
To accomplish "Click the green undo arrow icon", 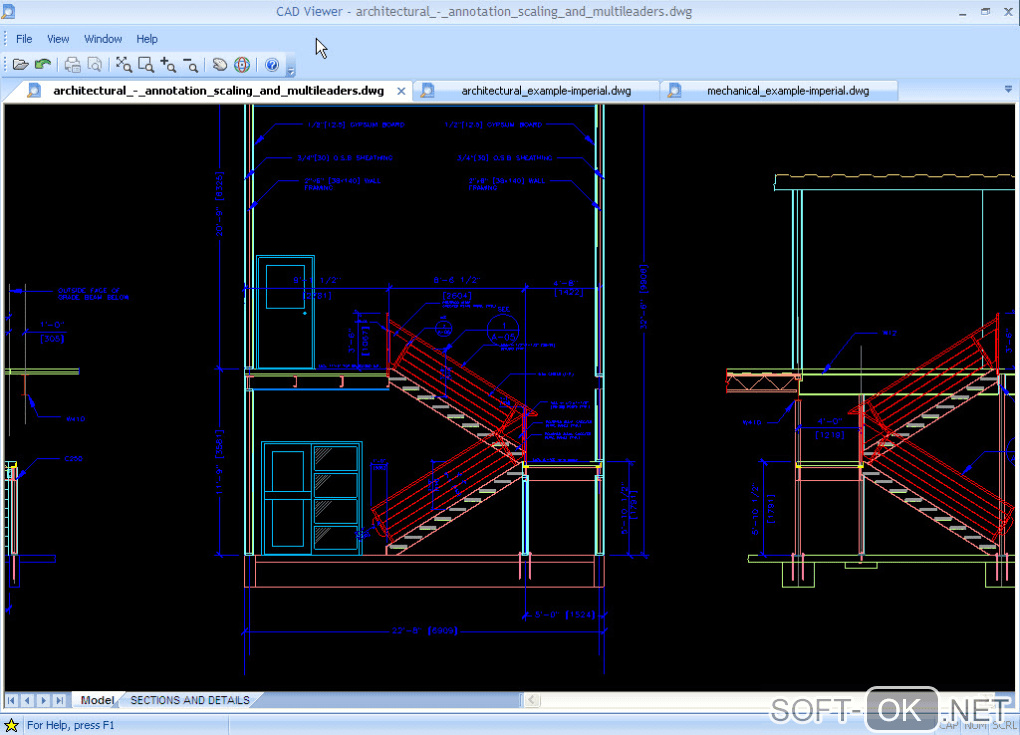I will pyautogui.click(x=43, y=64).
